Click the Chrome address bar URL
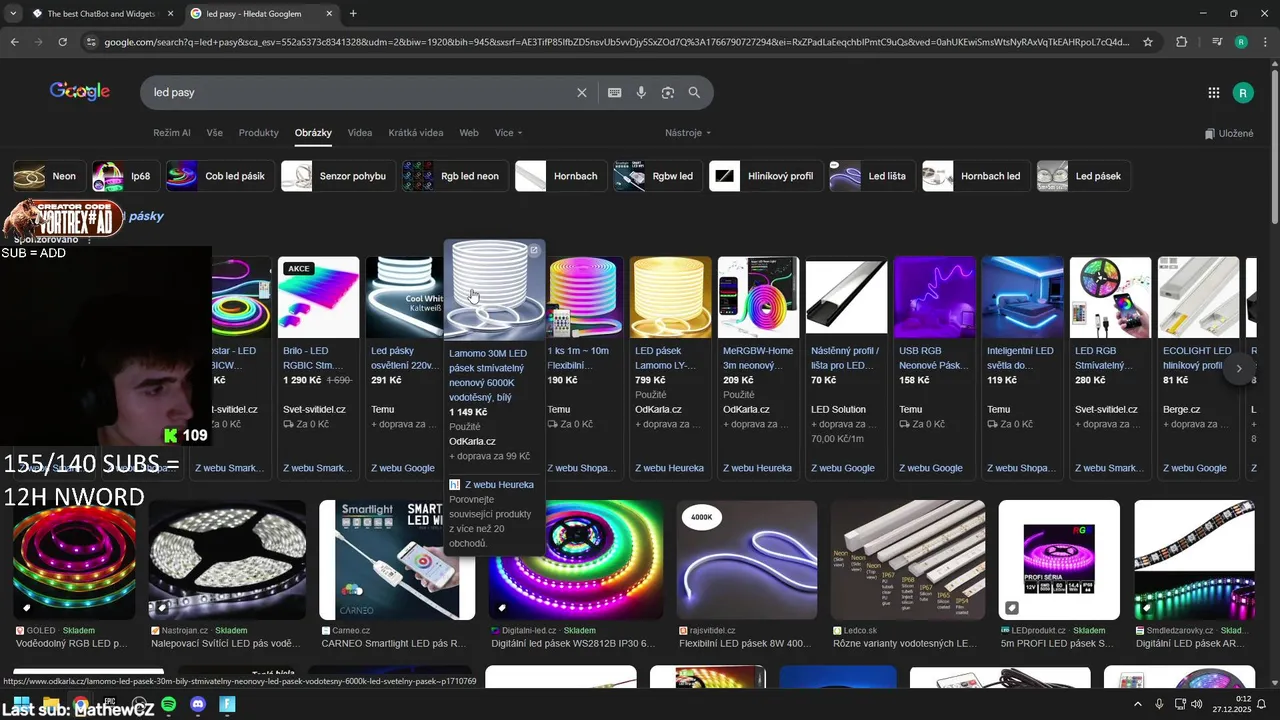 click(x=615, y=42)
